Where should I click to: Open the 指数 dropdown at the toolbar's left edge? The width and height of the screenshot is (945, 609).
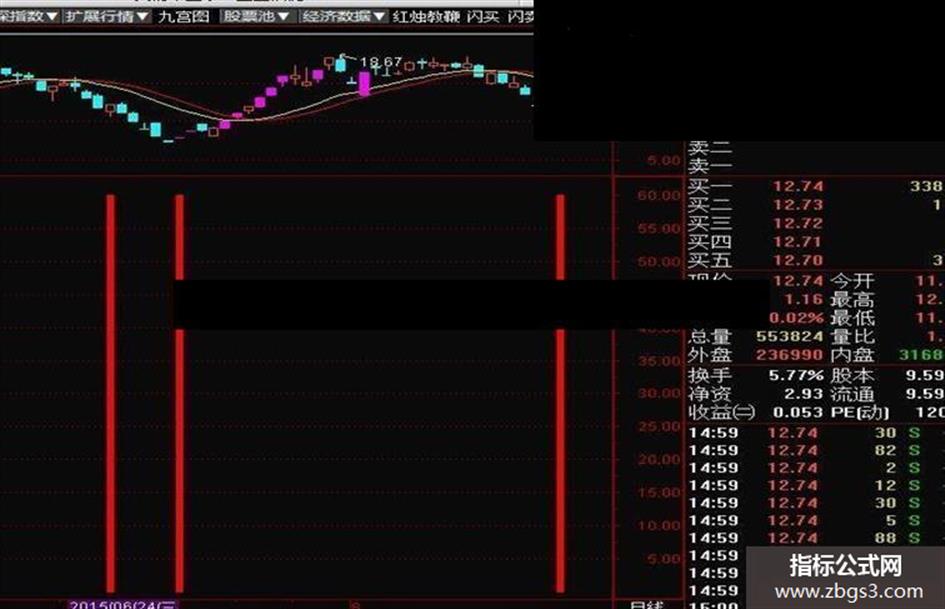29,16
